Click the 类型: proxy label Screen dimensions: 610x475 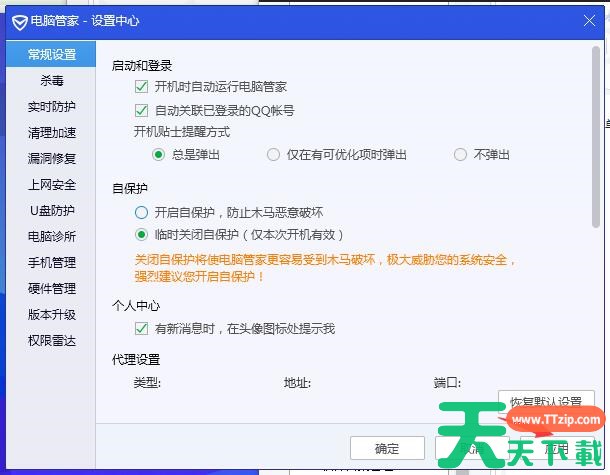click(x=147, y=383)
